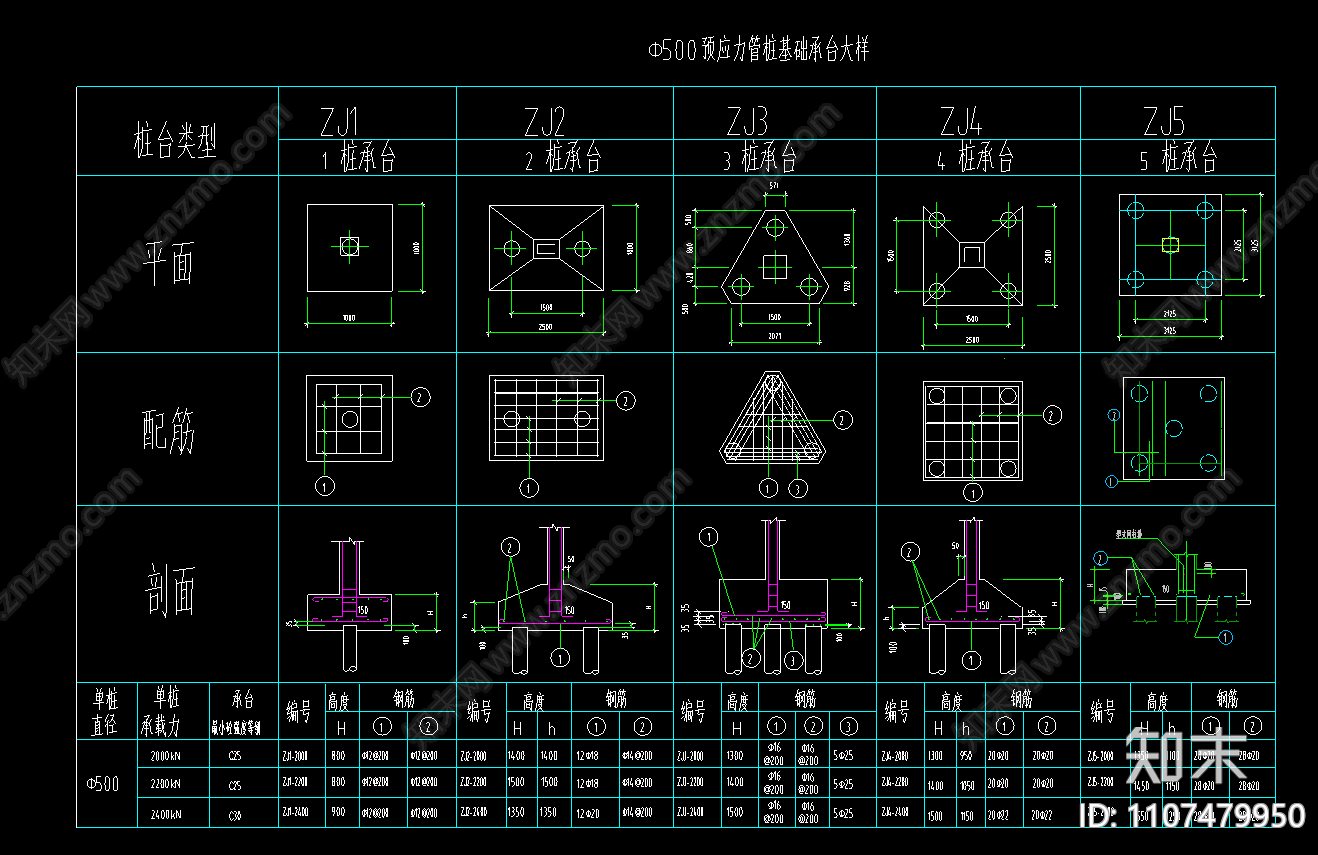Click the 3 桩承台 label
The image size is (1318, 855).
pyautogui.click(x=760, y=158)
